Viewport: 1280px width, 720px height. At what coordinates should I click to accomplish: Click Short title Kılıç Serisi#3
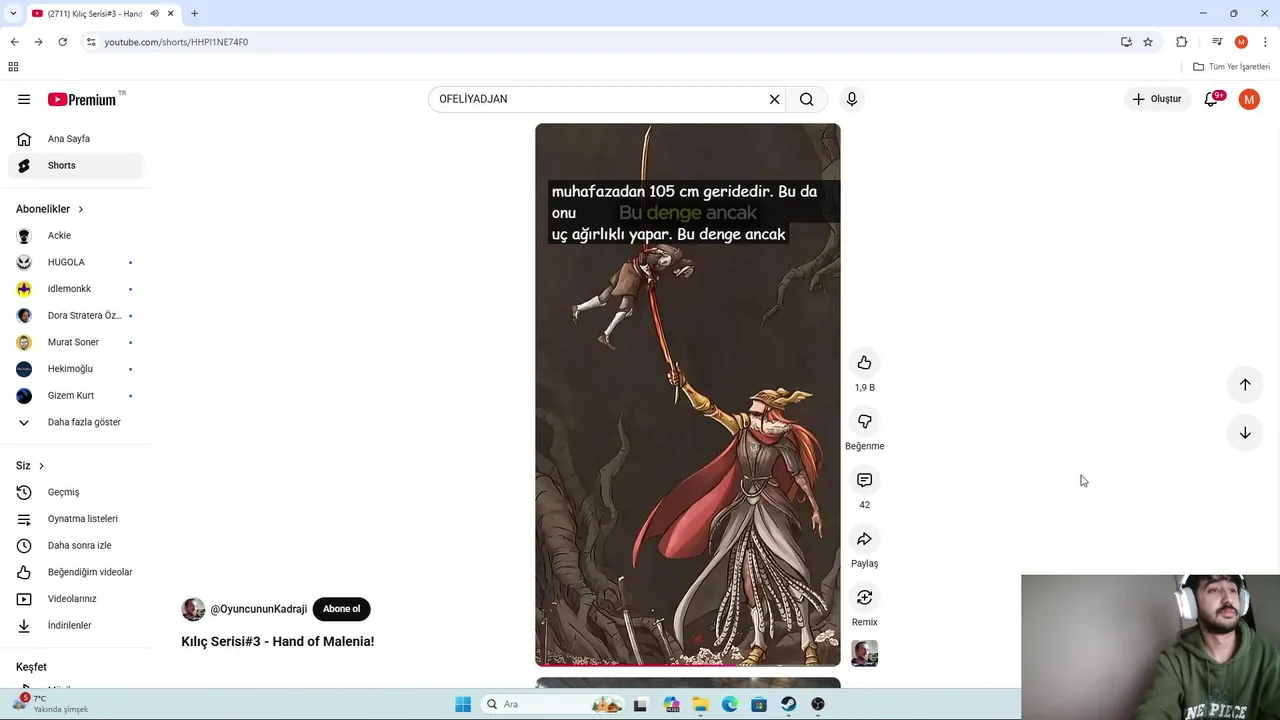point(278,641)
